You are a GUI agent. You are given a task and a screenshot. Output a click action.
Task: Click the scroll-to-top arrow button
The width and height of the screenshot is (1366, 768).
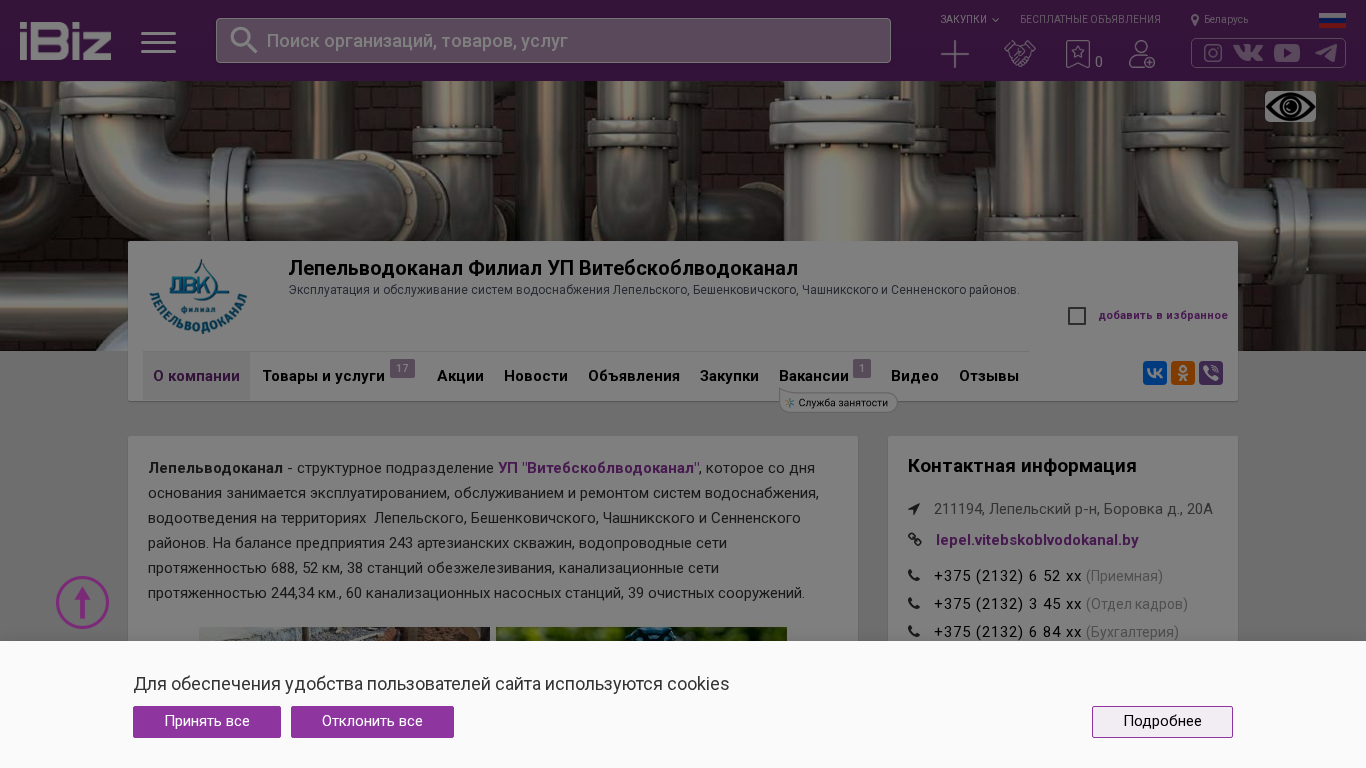82,602
